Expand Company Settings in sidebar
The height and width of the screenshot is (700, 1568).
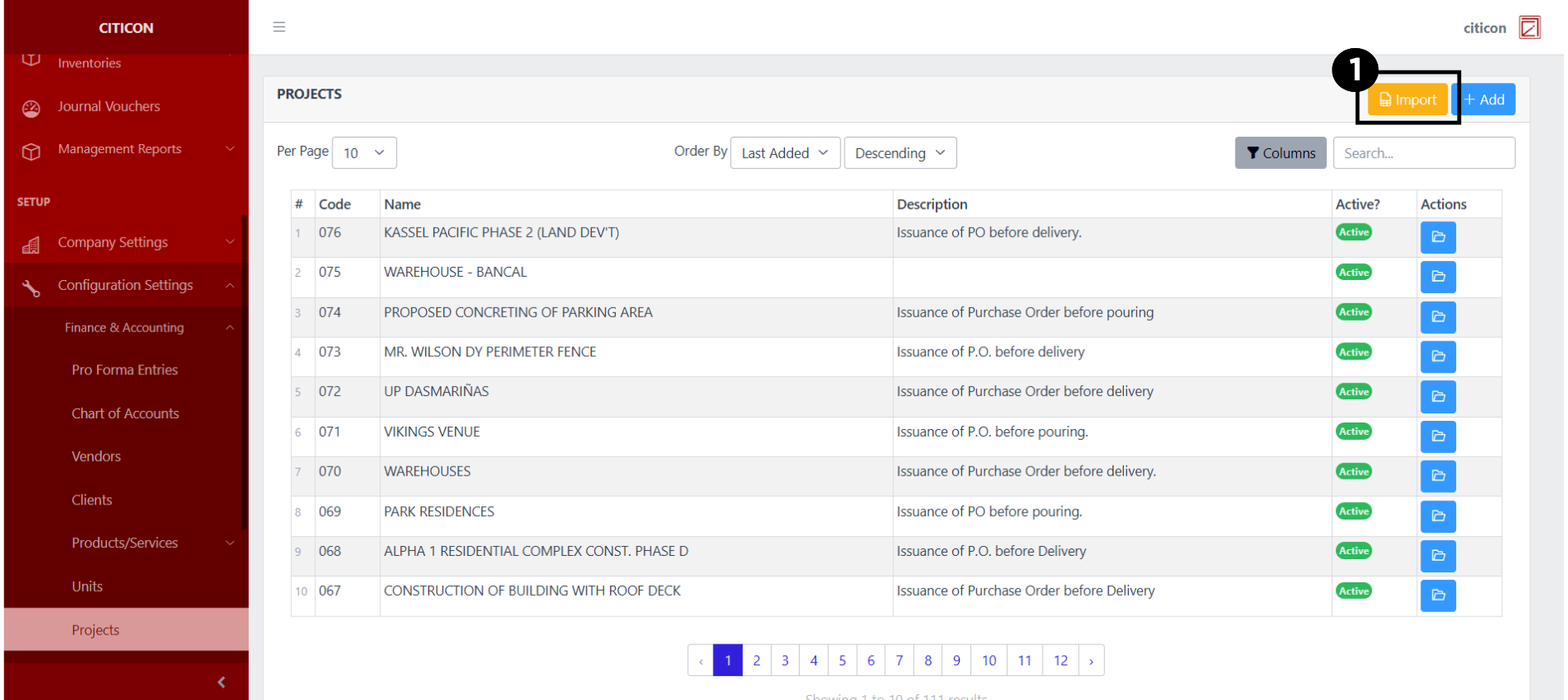click(124, 243)
